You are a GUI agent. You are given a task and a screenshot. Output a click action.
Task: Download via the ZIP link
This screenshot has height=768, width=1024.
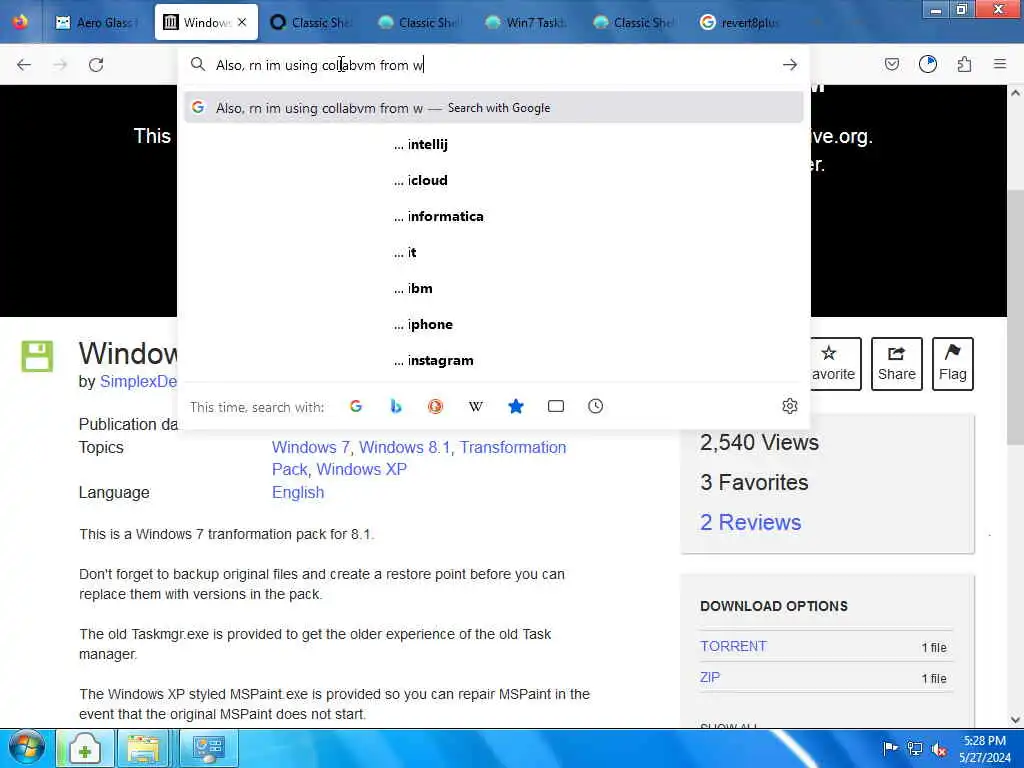pos(710,677)
